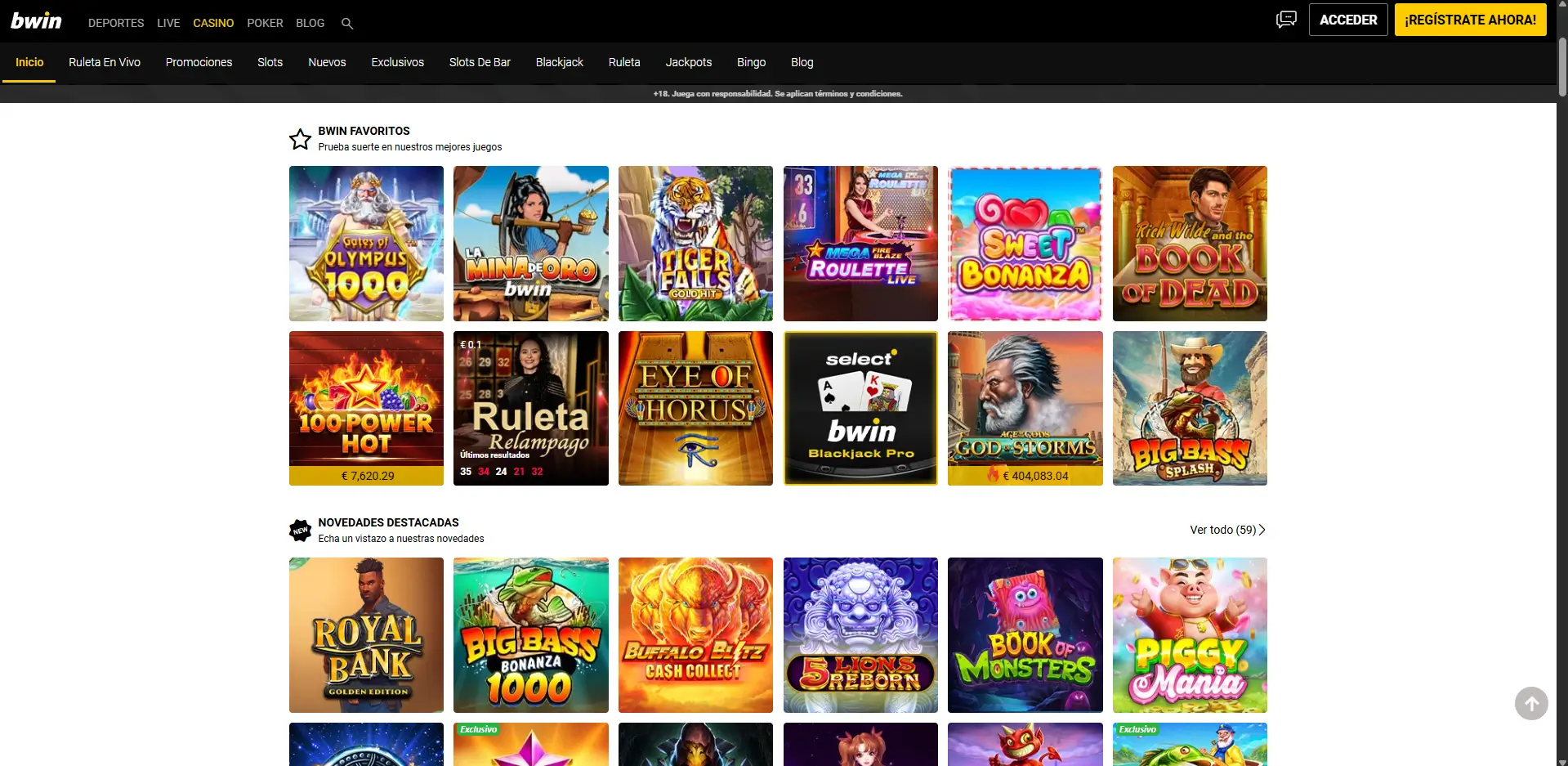This screenshot has height=766, width=1568.
Task: Open the bwin Blackjack Pro game
Action: click(x=860, y=408)
